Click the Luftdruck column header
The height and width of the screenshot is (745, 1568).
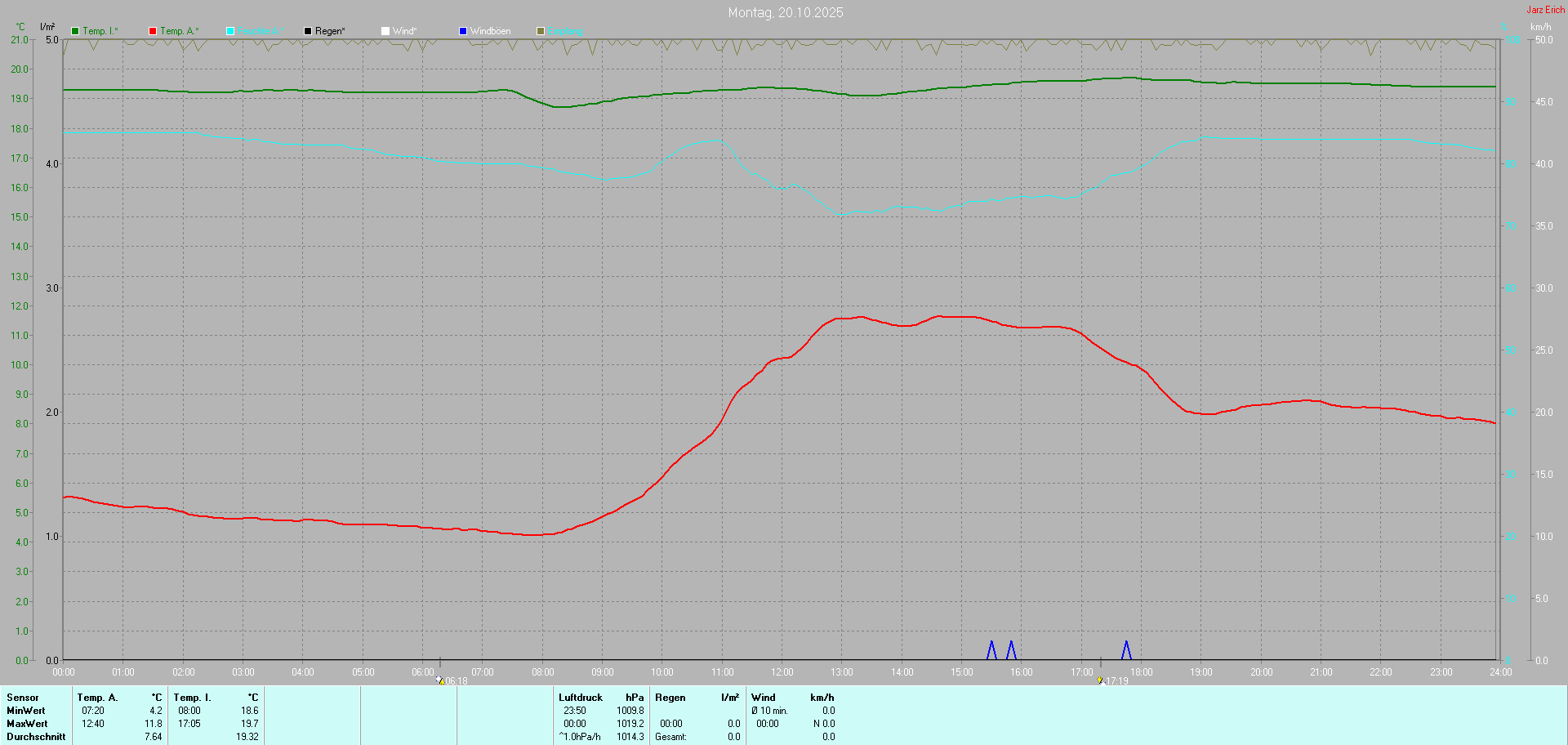[x=581, y=698]
